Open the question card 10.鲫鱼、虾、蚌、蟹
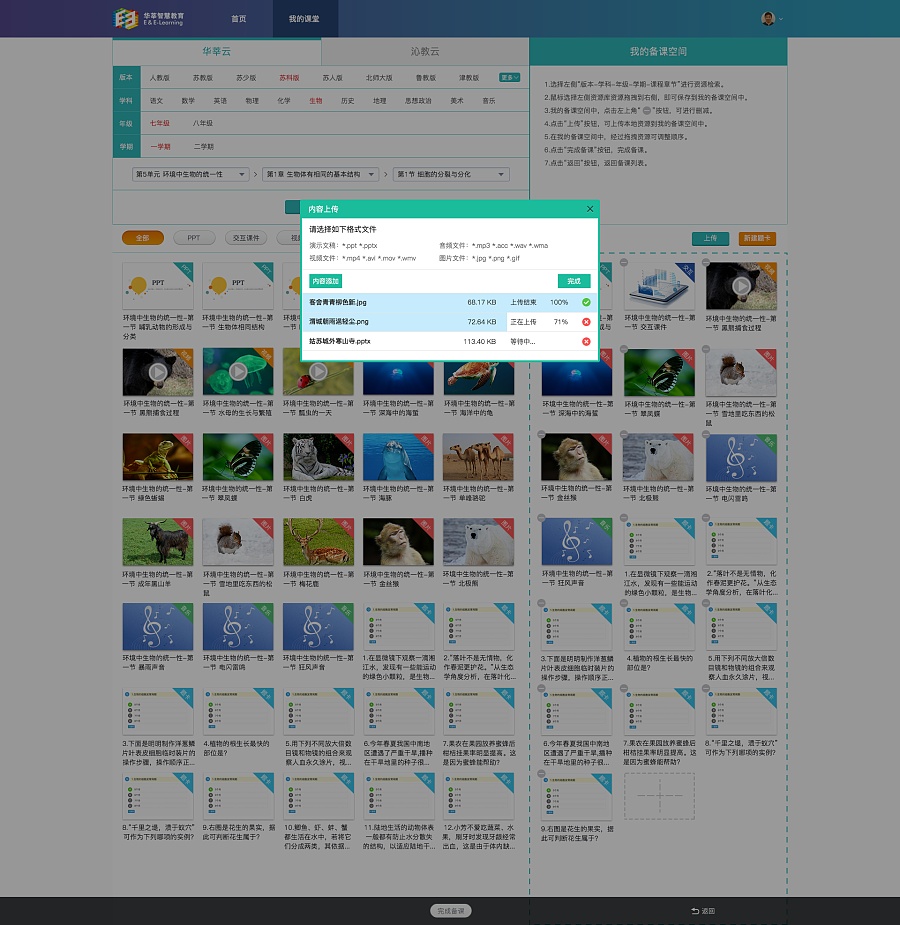Screen dimensions: 900x925 coord(318,796)
